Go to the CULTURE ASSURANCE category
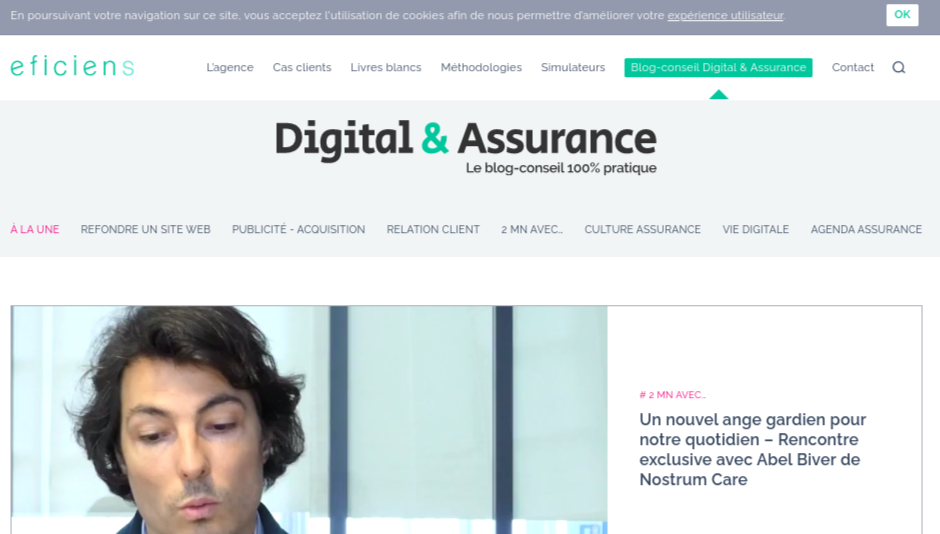940x534 pixels. coord(643,230)
